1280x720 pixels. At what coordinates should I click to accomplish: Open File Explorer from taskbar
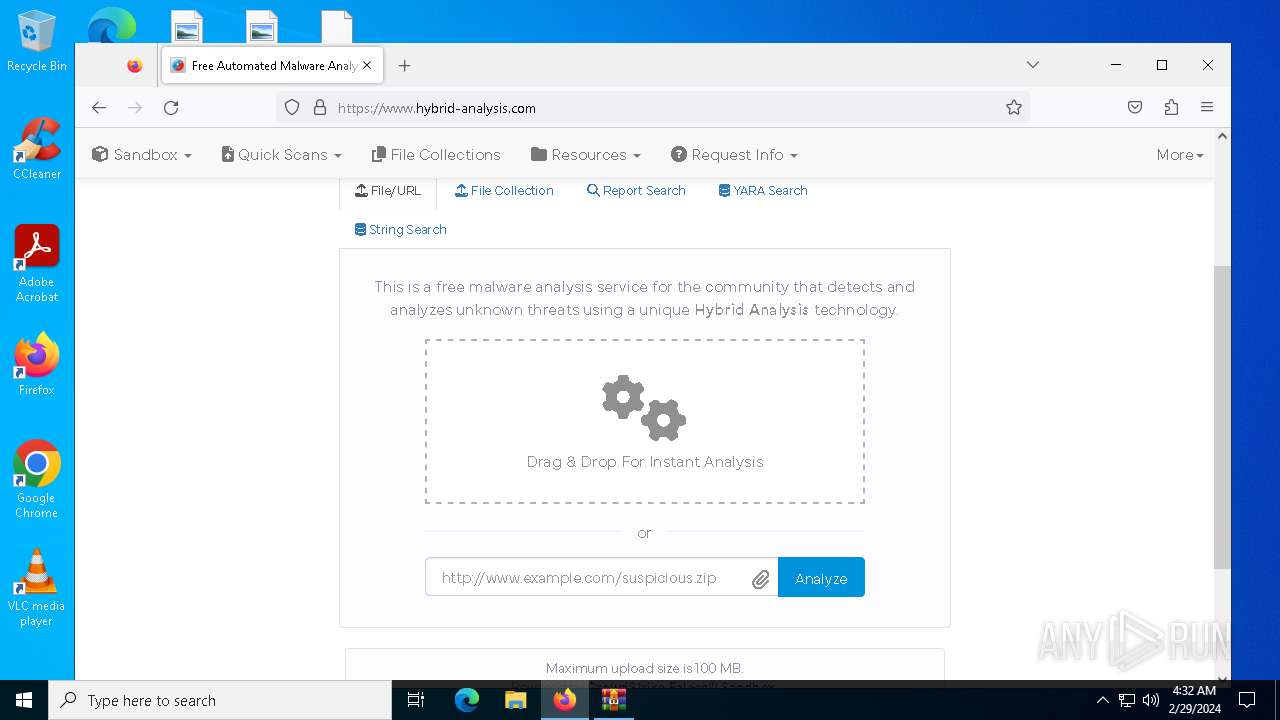pos(516,700)
